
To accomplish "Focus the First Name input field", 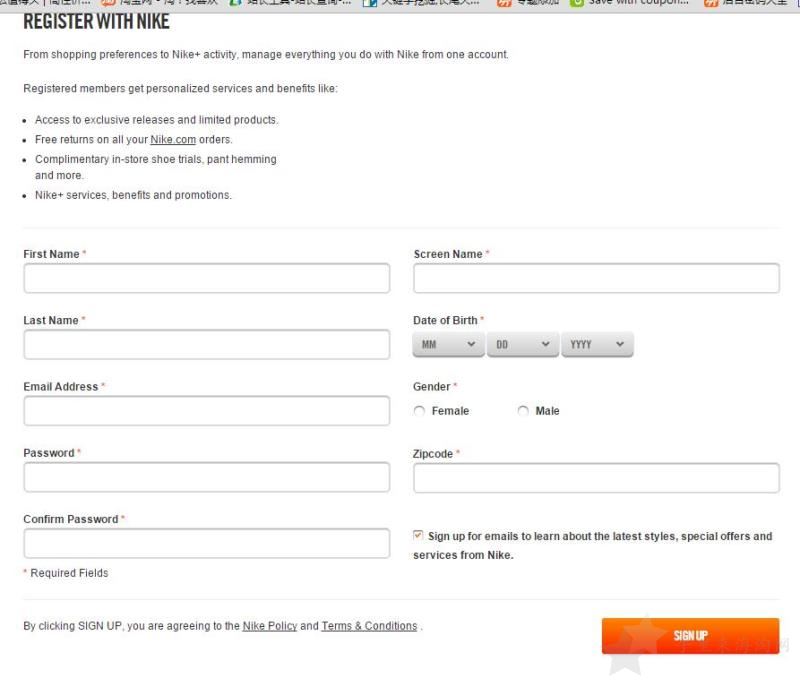I will pyautogui.click(x=207, y=278).
